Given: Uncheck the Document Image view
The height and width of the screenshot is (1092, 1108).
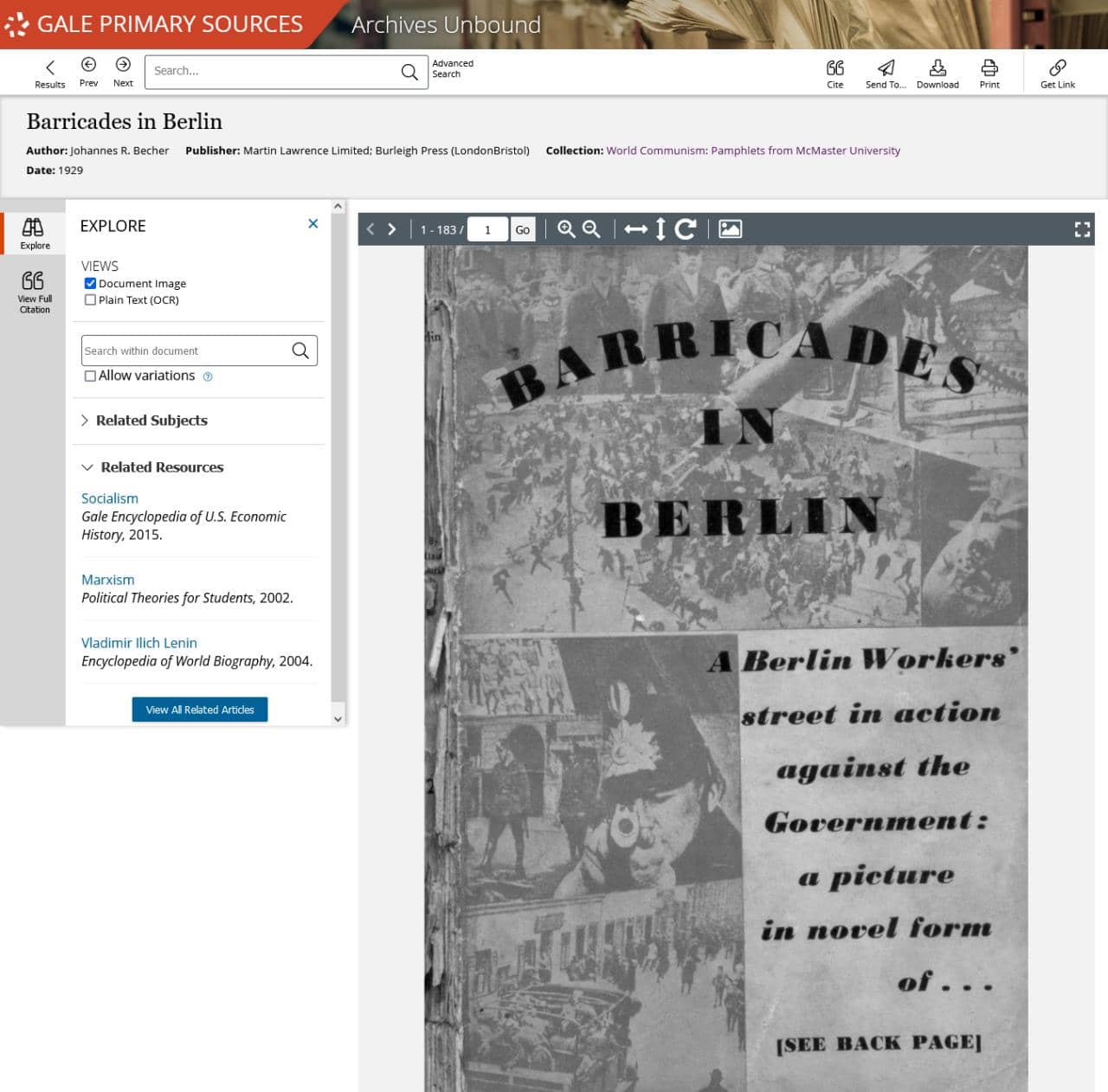Looking at the screenshot, I should click(x=90, y=283).
